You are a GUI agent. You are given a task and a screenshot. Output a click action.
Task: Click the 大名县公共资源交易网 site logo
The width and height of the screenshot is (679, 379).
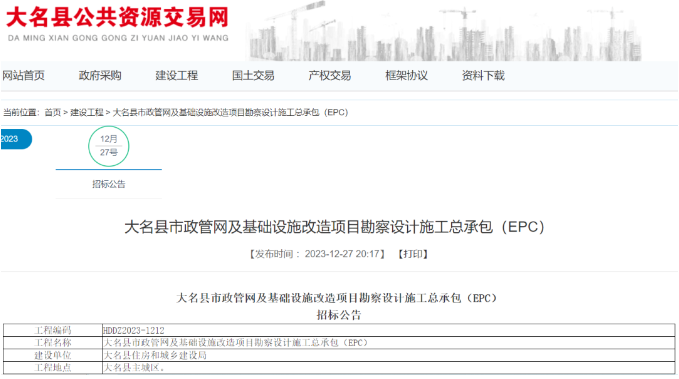point(117,24)
